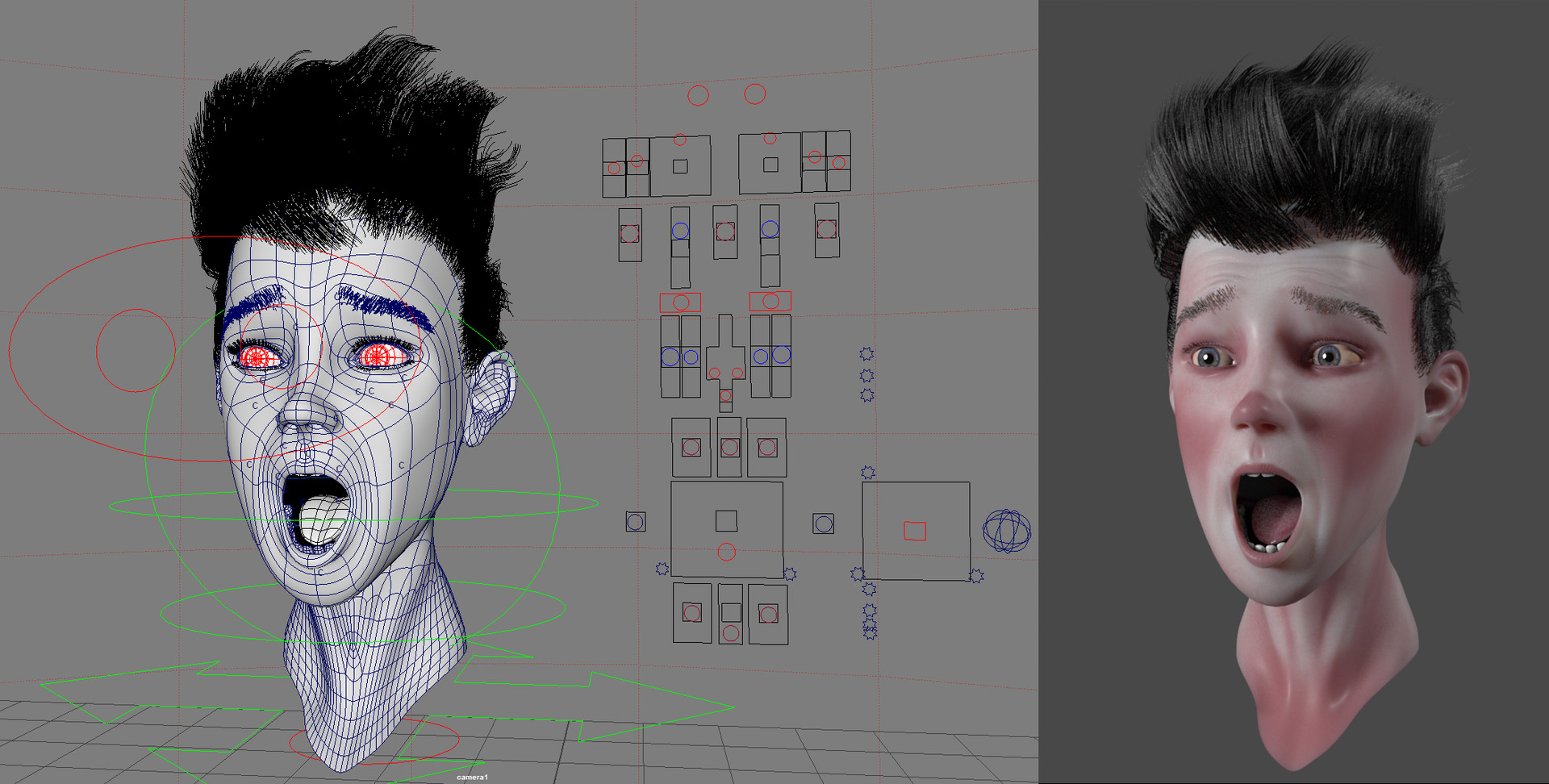
Task: Select black square handle in bottom middle box
Action: pyautogui.click(x=731, y=612)
